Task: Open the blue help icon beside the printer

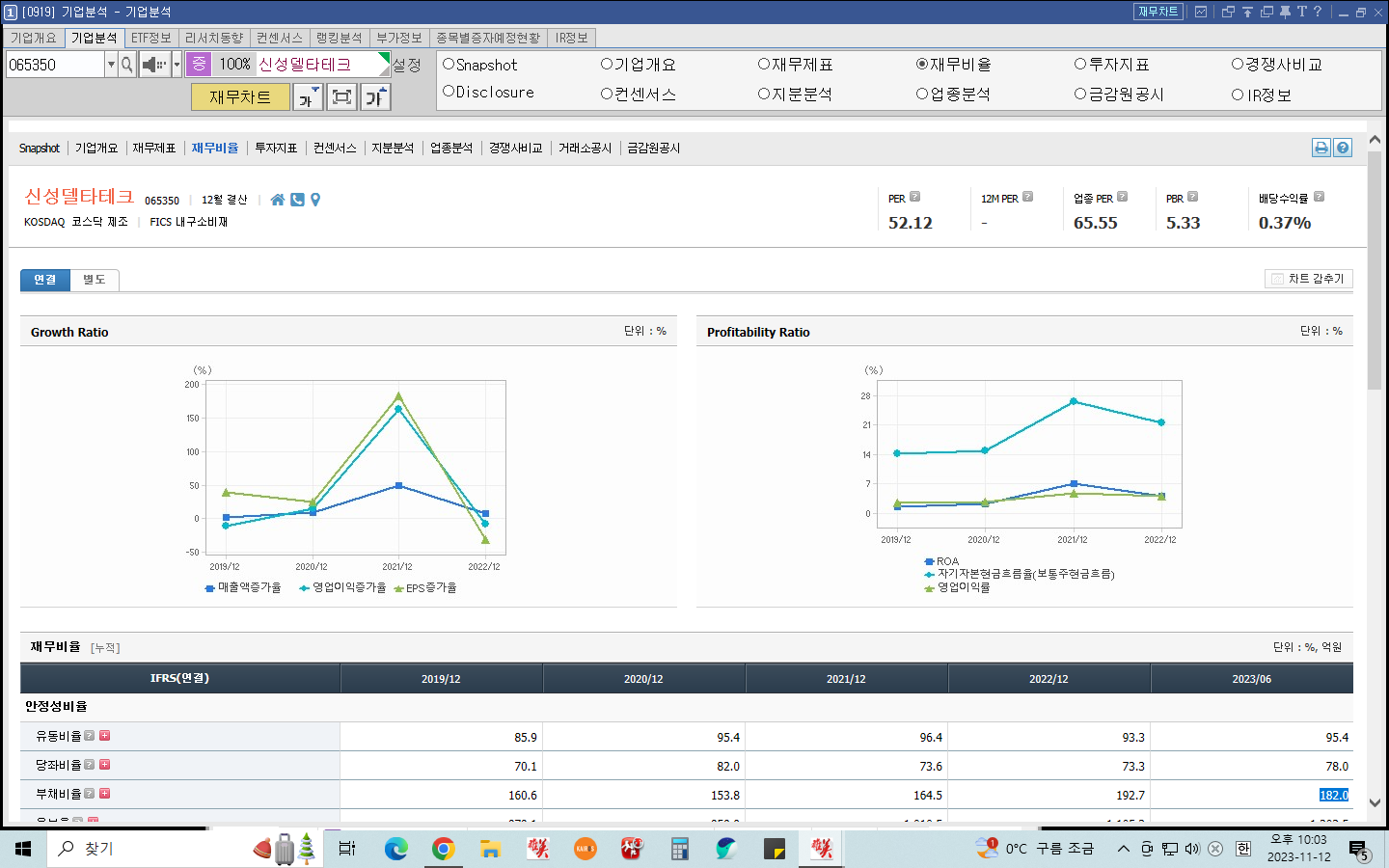Action: click(x=1343, y=148)
